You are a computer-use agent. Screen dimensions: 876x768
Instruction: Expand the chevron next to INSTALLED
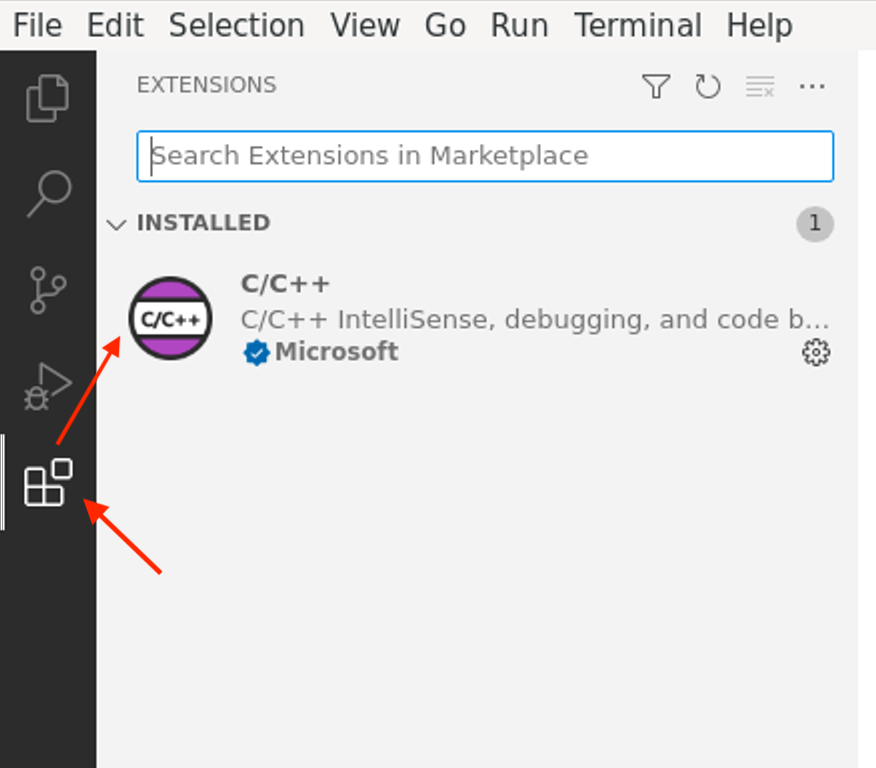tap(116, 224)
